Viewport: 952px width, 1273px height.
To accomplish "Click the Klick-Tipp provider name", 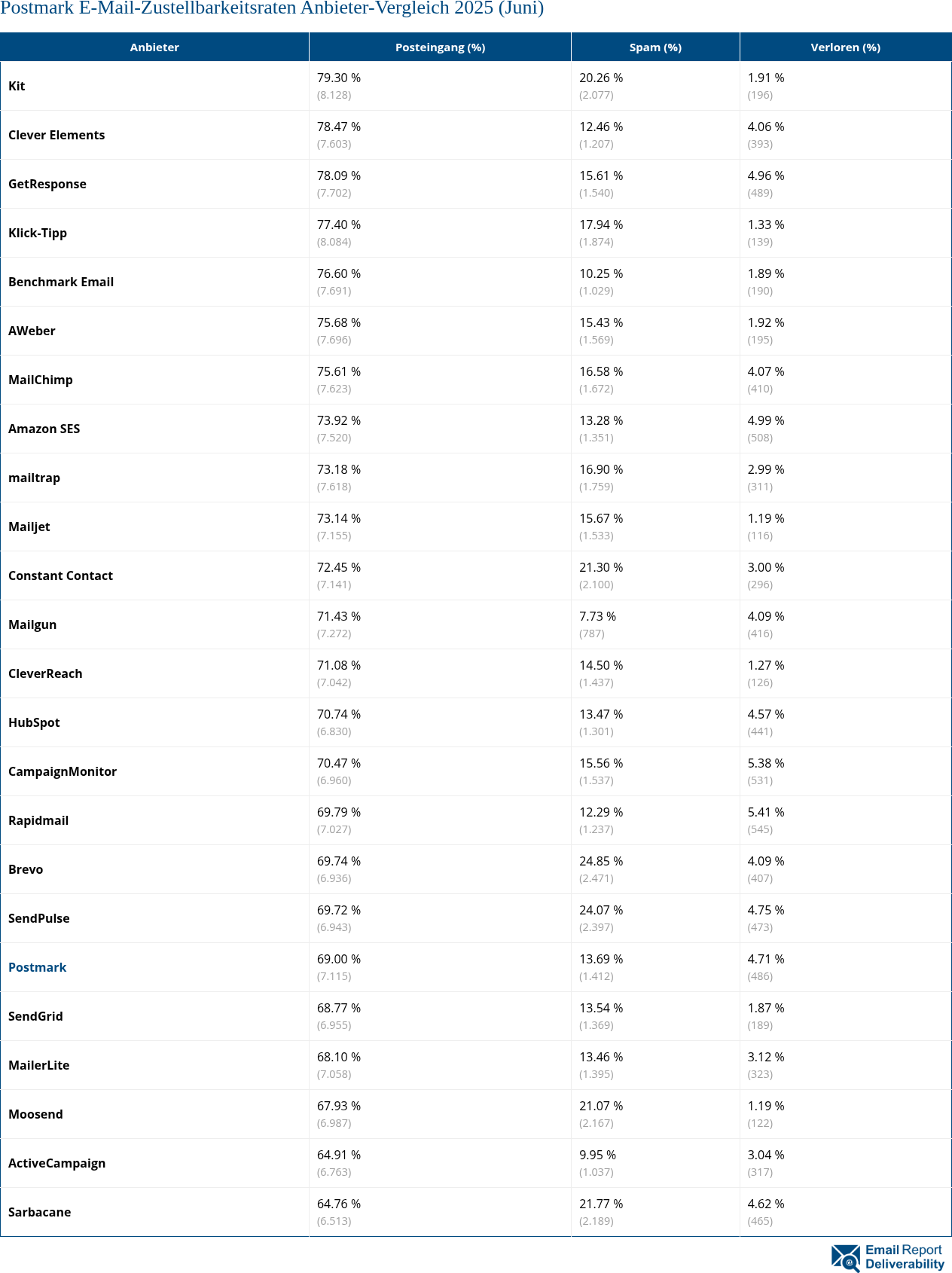I will [38, 233].
